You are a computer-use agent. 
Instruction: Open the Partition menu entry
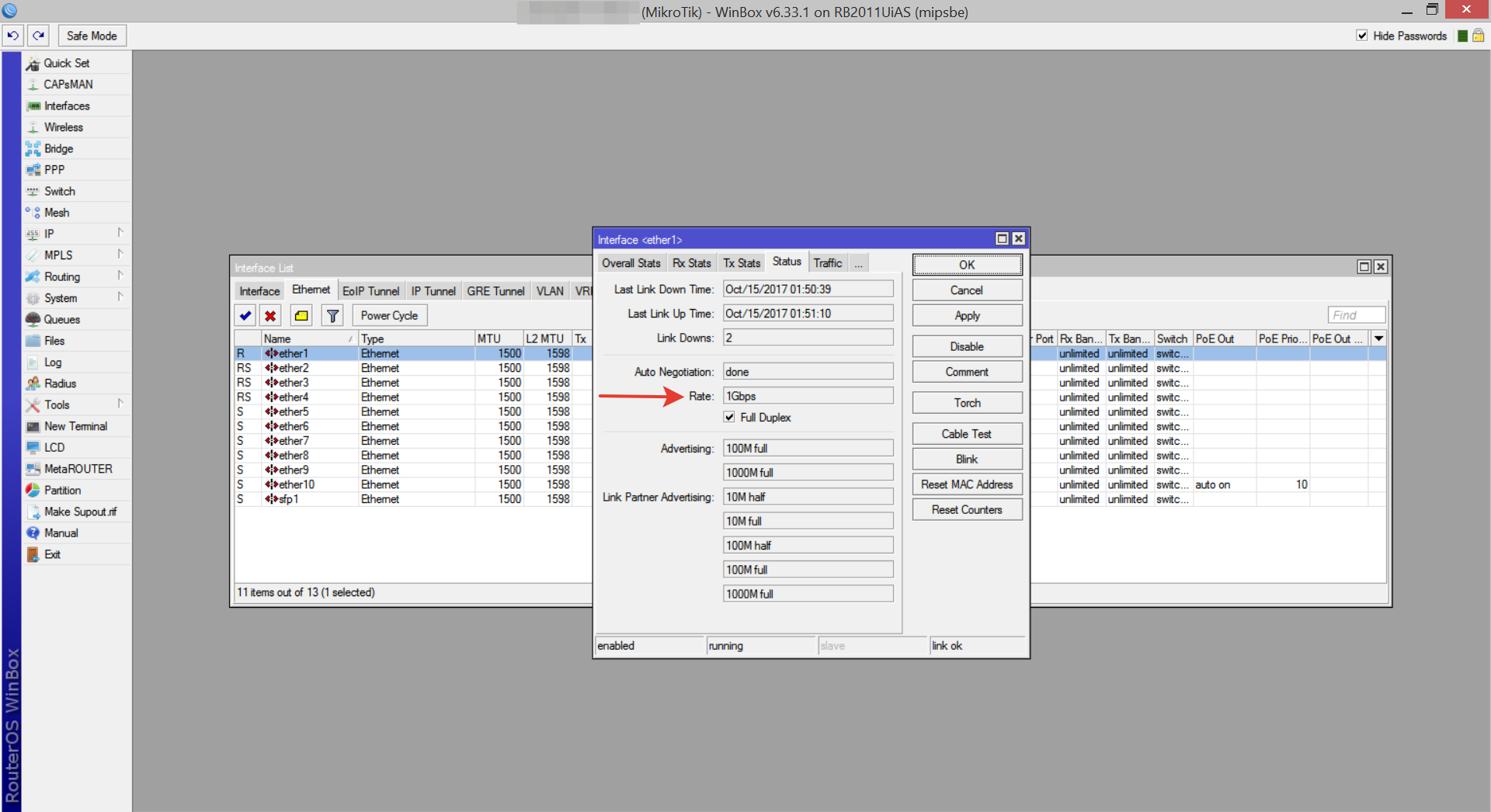pos(63,490)
